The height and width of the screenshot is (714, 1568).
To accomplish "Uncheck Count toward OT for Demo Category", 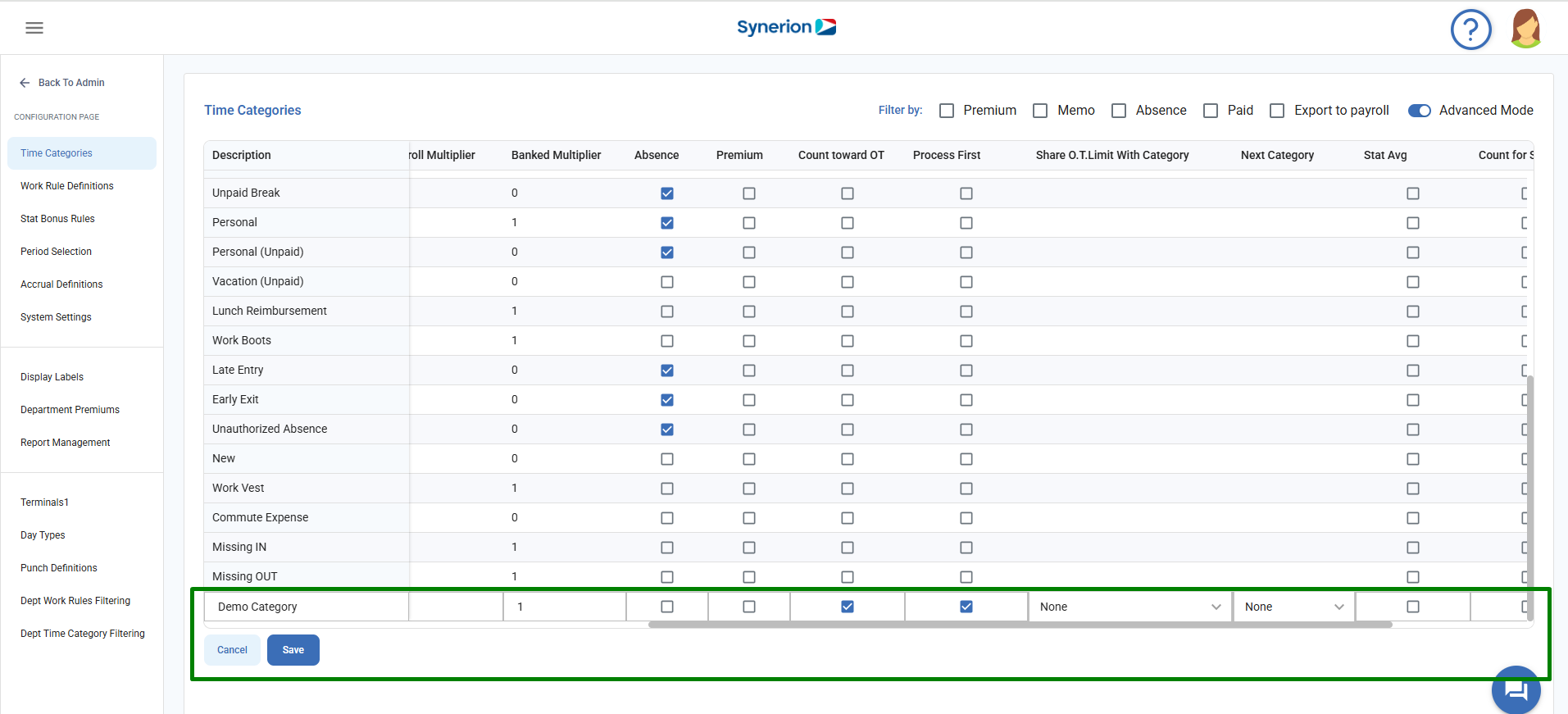I will [x=848, y=607].
